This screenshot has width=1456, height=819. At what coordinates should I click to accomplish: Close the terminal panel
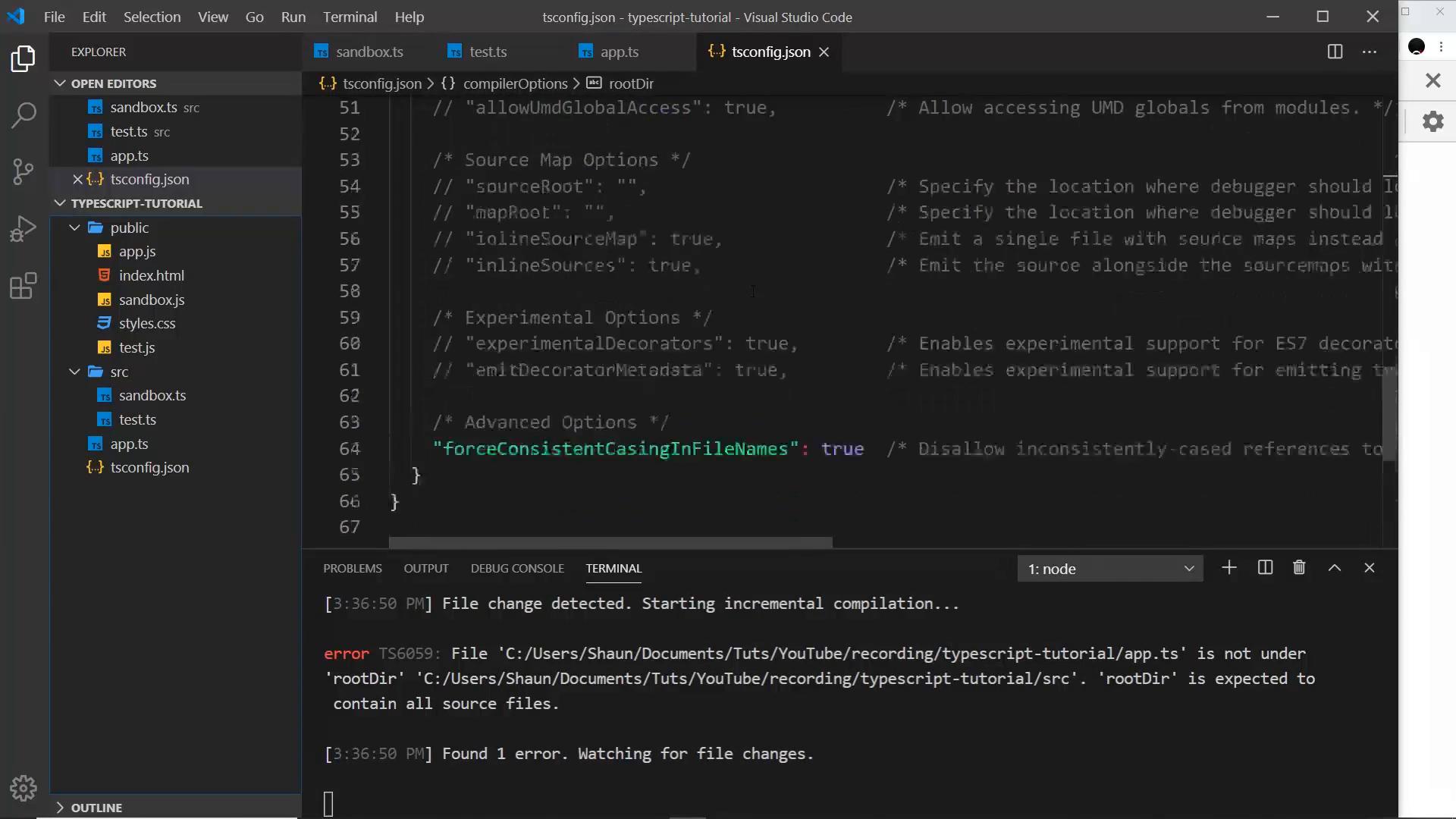coord(1370,568)
